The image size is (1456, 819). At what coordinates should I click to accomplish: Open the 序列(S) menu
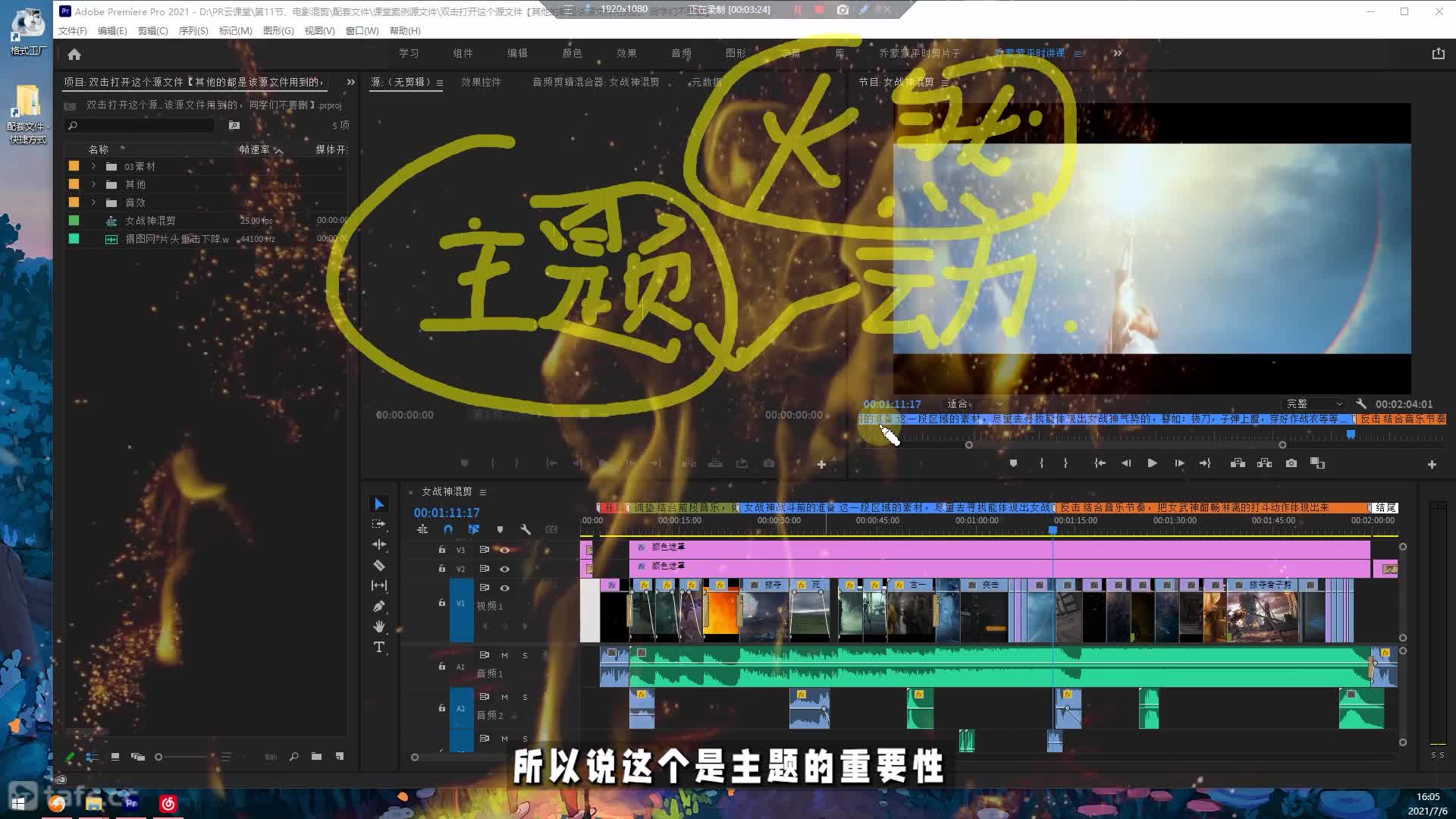pyautogui.click(x=193, y=31)
